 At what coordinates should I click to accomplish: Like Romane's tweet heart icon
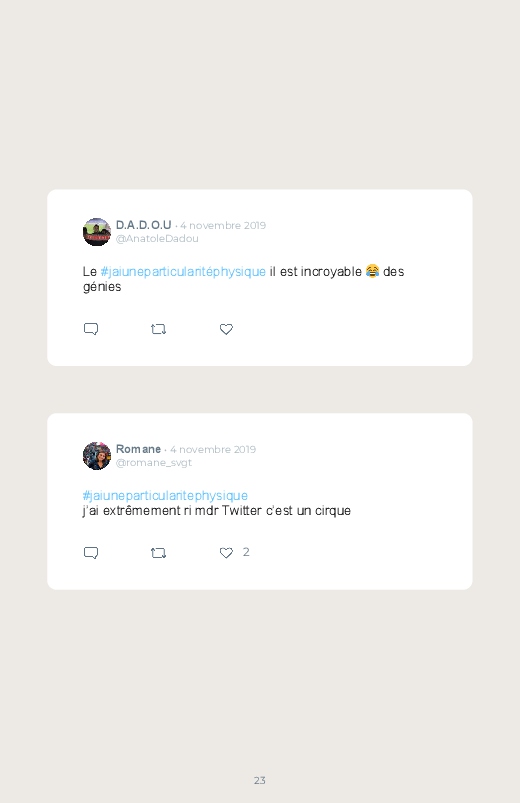pyautogui.click(x=226, y=553)
